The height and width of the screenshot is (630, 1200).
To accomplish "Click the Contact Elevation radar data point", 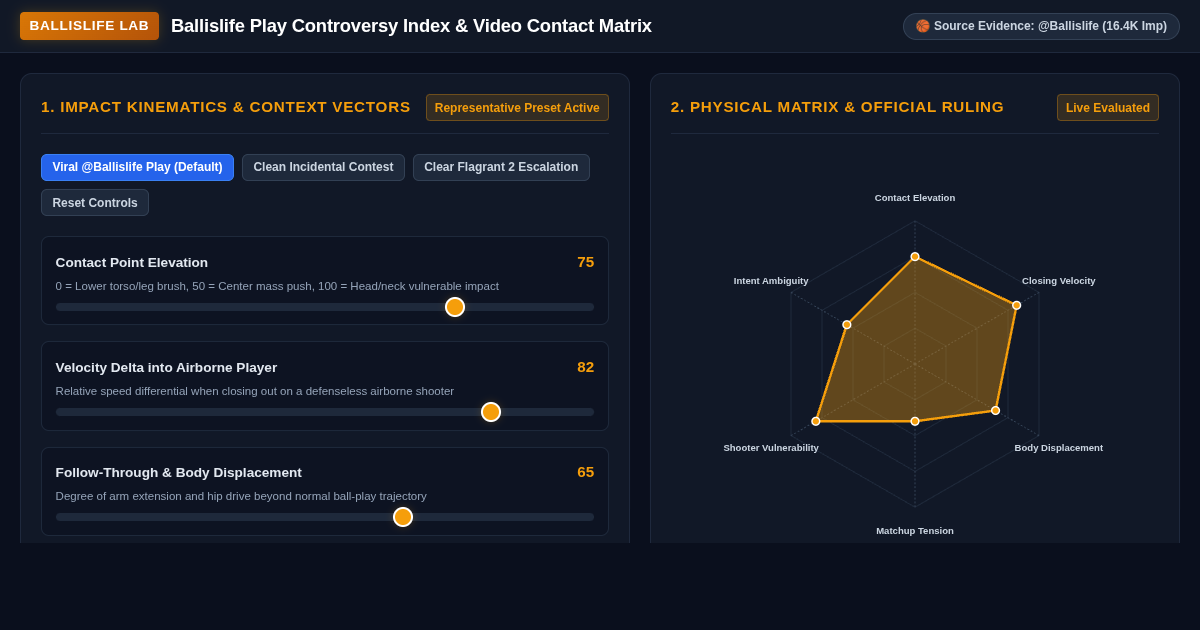I will pos(915,257).
